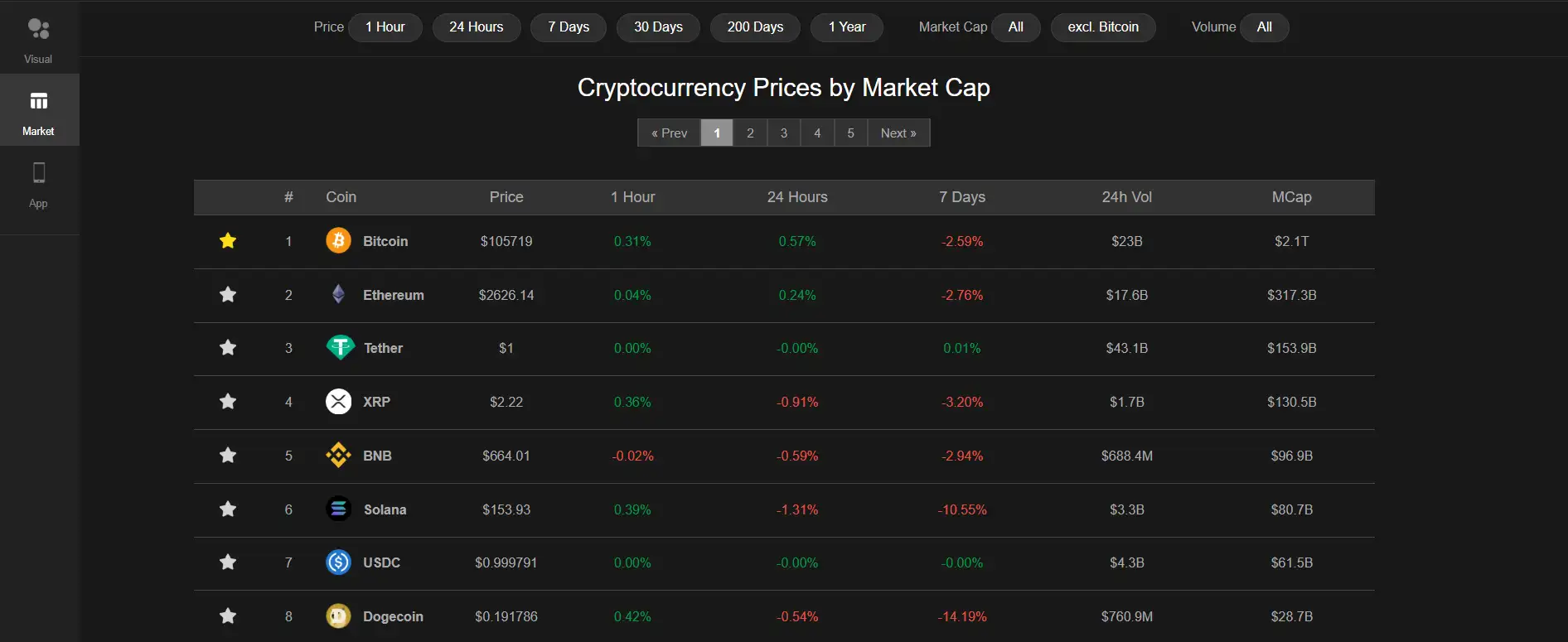
Task: Sort table by 24h Vol header
Action: [x=1126, y=197]
